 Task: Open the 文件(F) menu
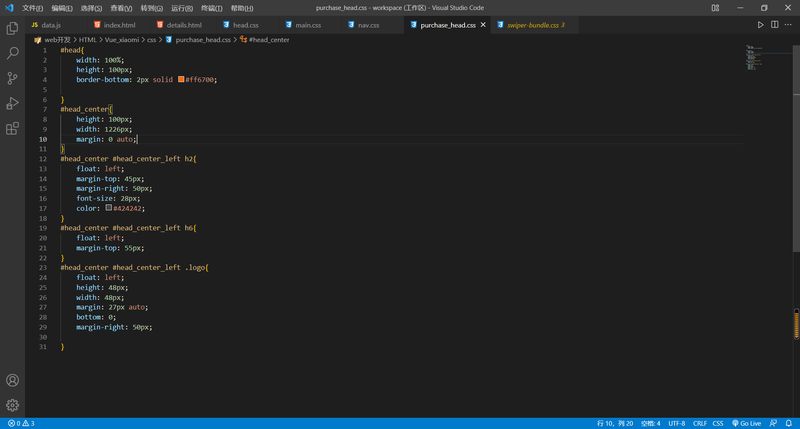[x=32, y=8]
